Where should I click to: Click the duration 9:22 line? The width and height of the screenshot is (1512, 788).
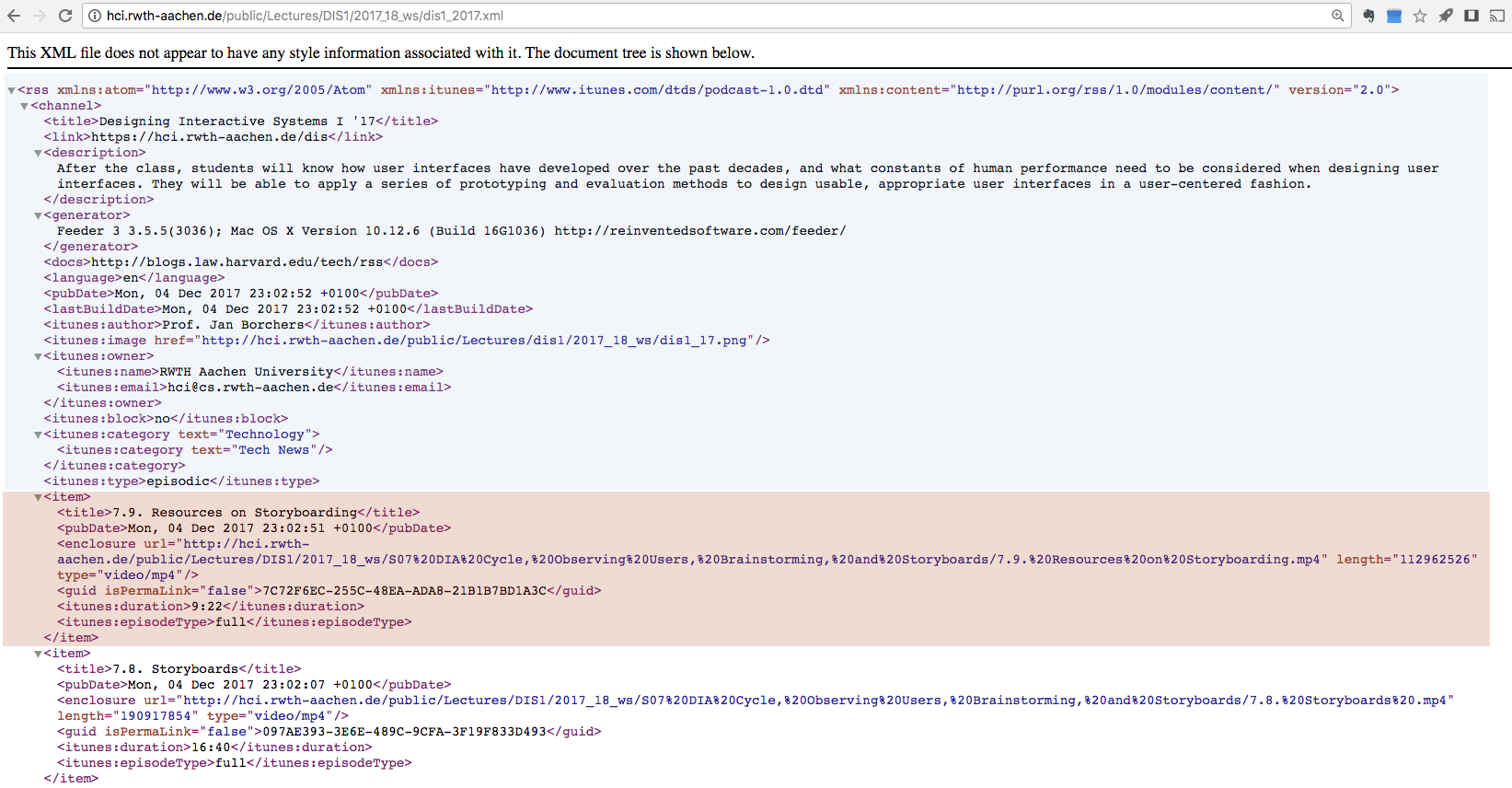211,607
